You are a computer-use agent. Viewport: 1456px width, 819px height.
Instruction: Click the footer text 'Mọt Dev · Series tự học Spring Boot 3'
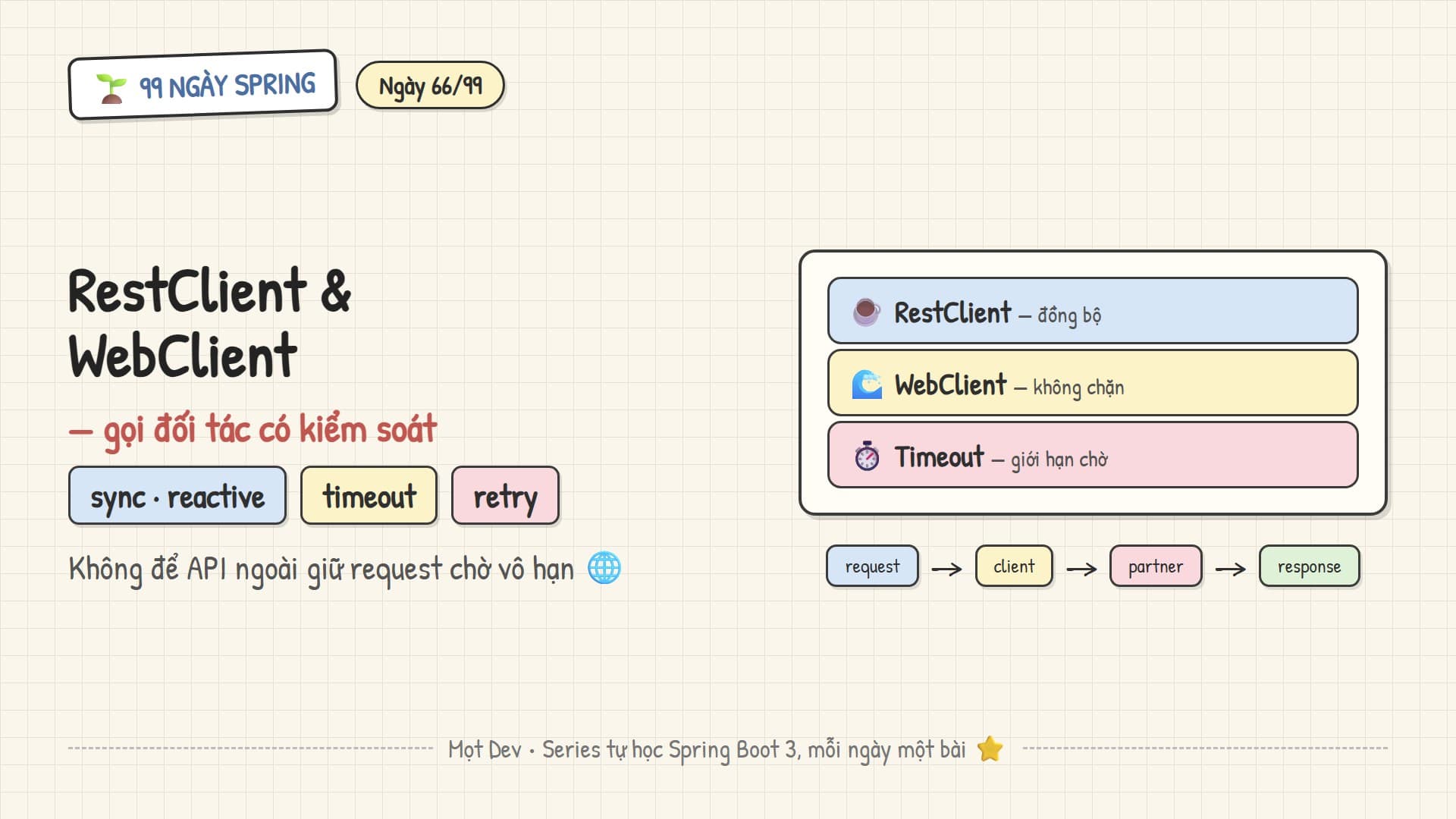[x=622, y=750]
